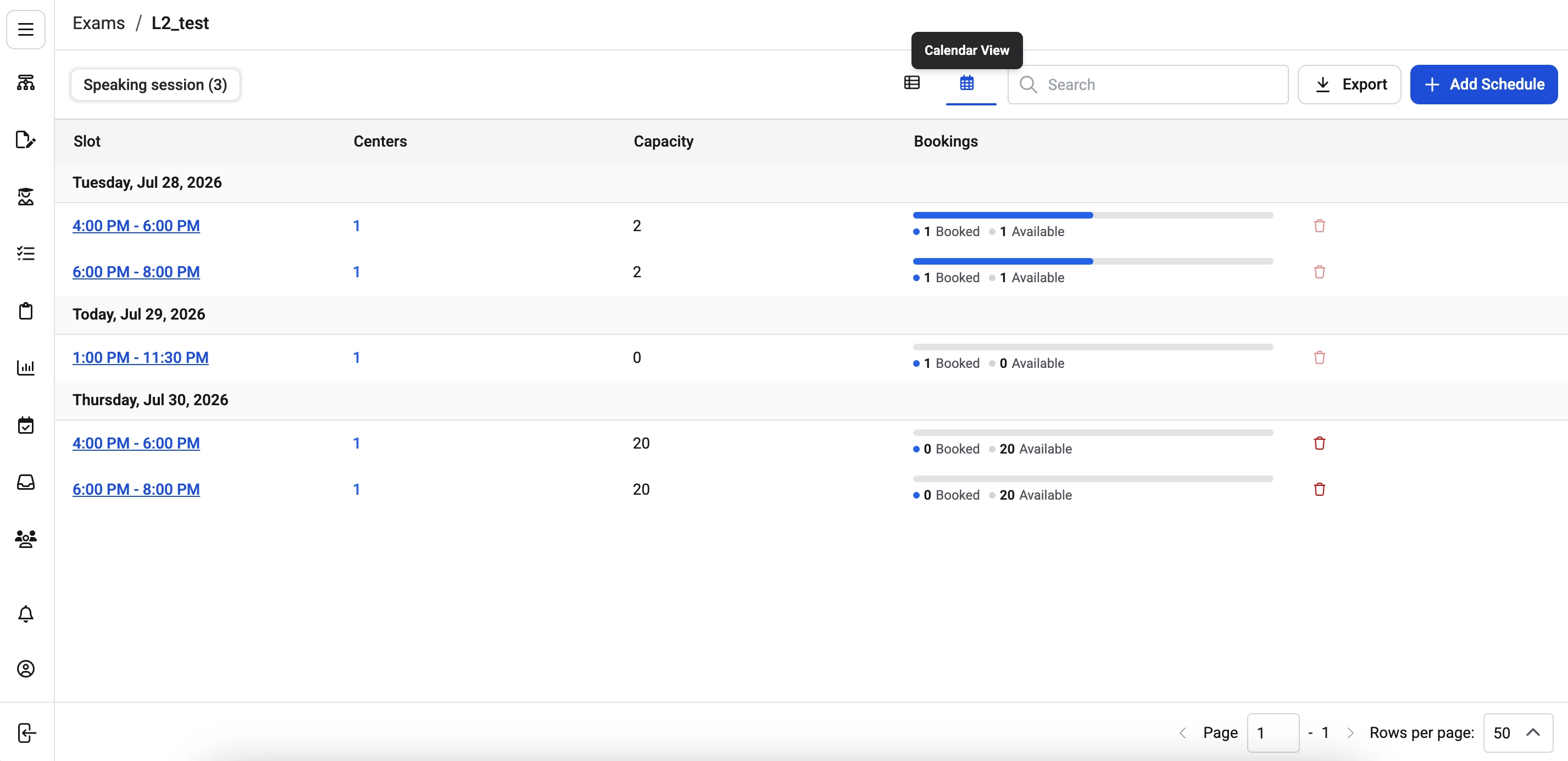
Task: Go to next page chevron
Action: (1350, 732)
